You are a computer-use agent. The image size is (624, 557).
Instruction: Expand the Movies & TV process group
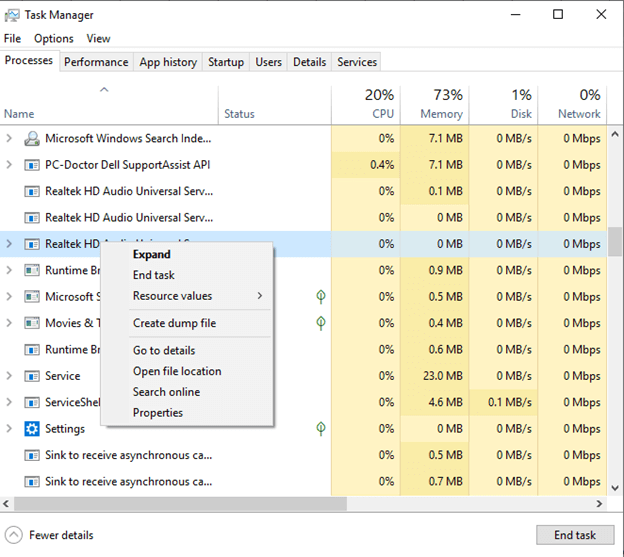coord(9,323)
